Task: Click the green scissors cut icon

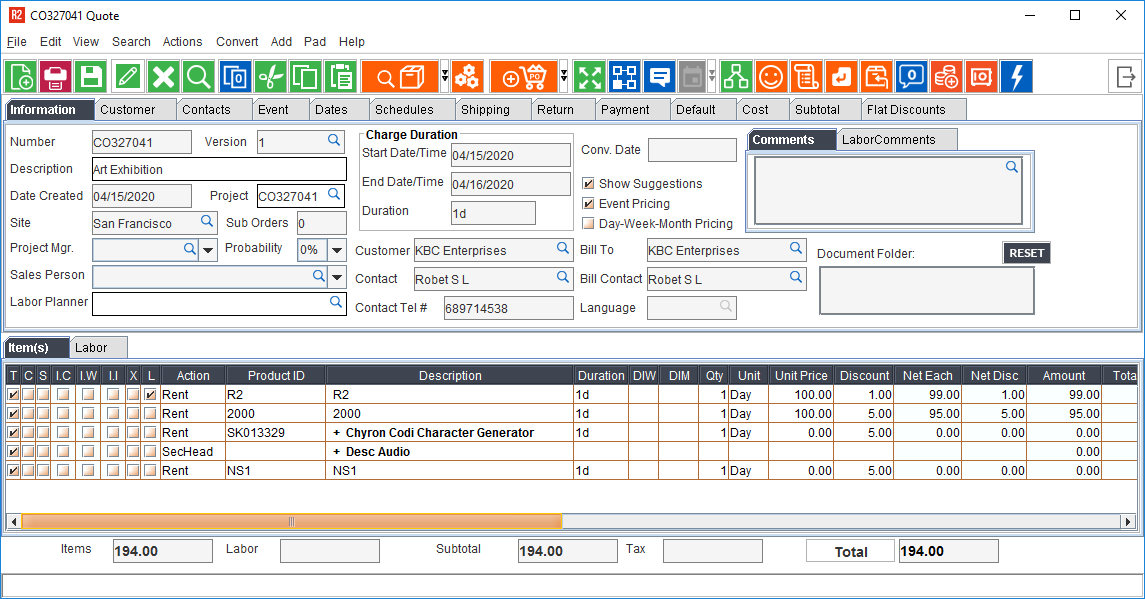Action: [270, 77]
